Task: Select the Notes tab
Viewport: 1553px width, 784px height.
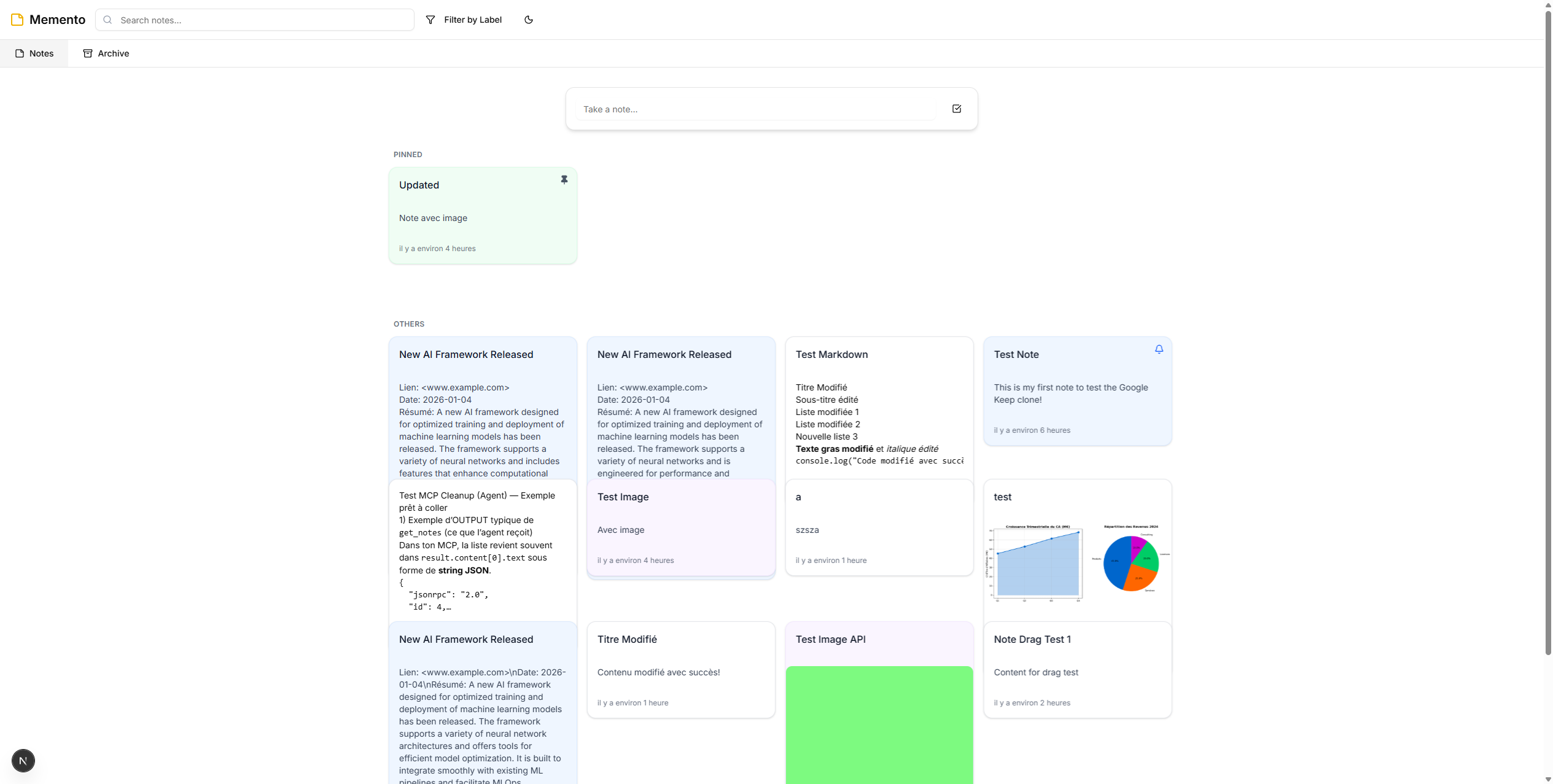Action: [x=34, y=53]
